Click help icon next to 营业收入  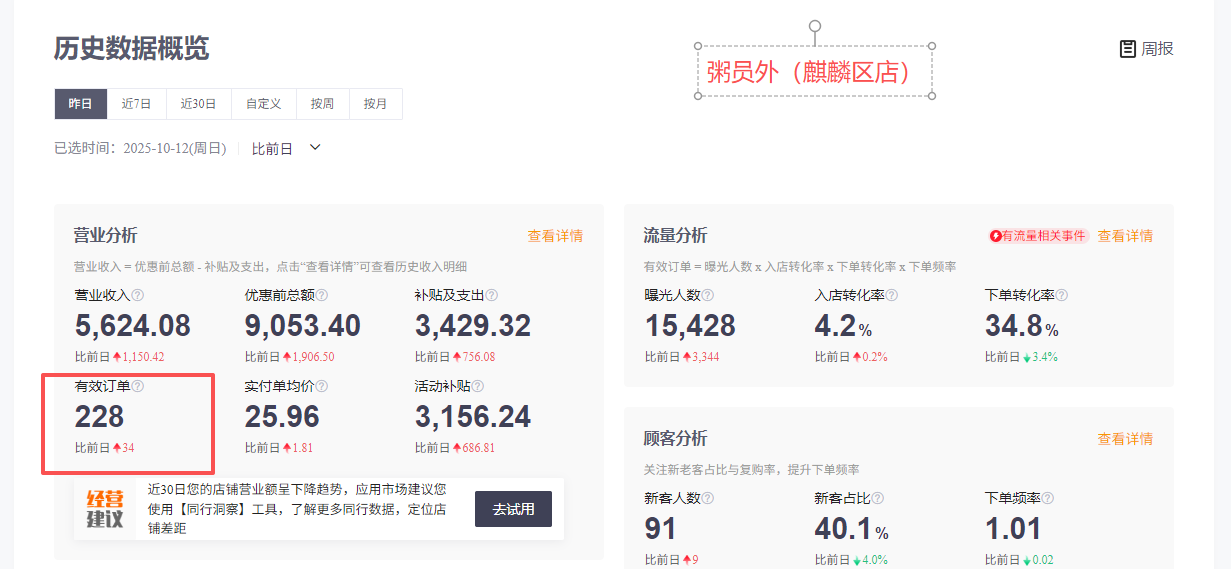[138, 296]
